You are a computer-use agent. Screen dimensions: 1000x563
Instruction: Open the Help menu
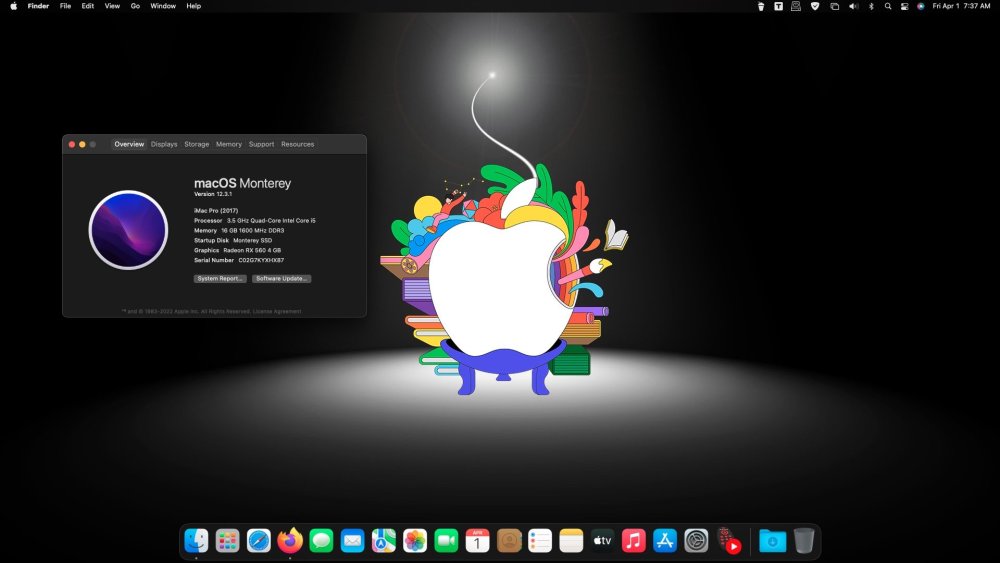pos(194,6)
